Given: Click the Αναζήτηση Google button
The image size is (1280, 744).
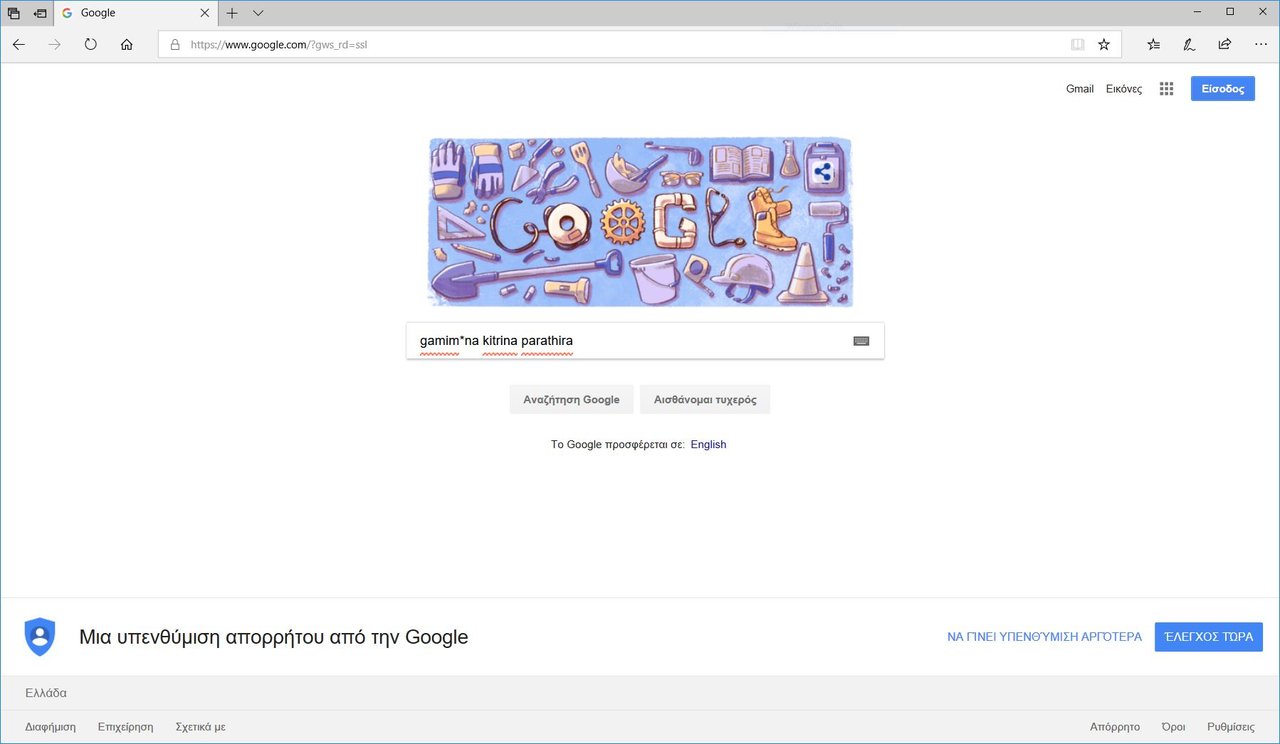Looking at the screenshot, I should click(571, 399).
